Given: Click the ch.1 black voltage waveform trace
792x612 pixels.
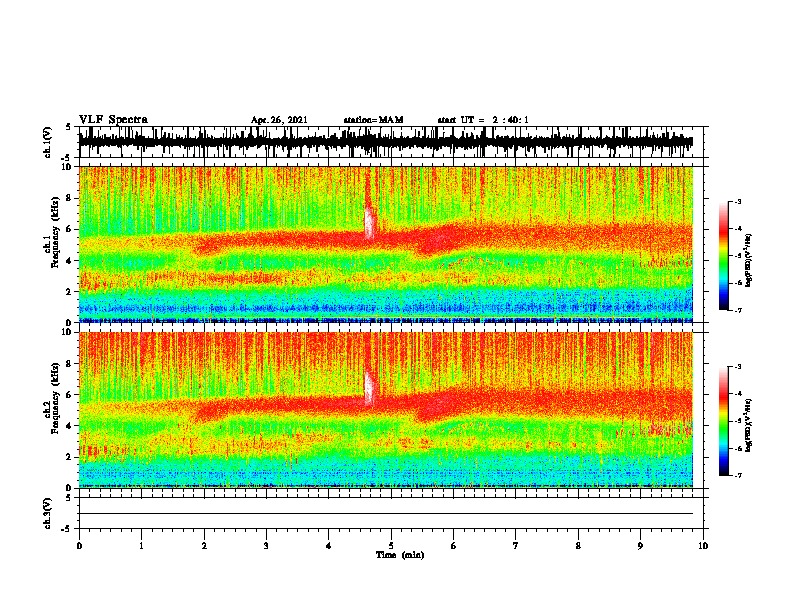Looking at the screenshot, I should point(385,142).
